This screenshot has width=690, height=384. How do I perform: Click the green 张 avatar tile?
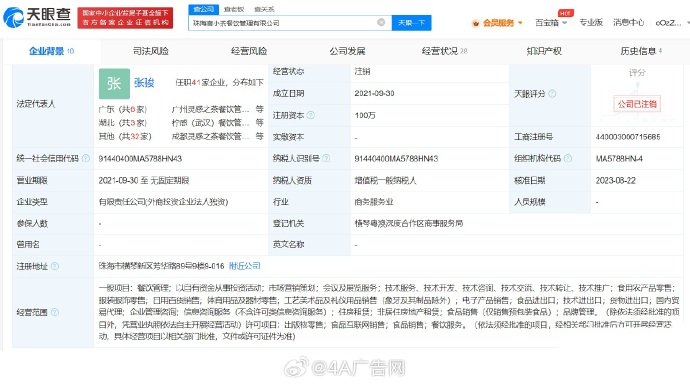(114, 84)
